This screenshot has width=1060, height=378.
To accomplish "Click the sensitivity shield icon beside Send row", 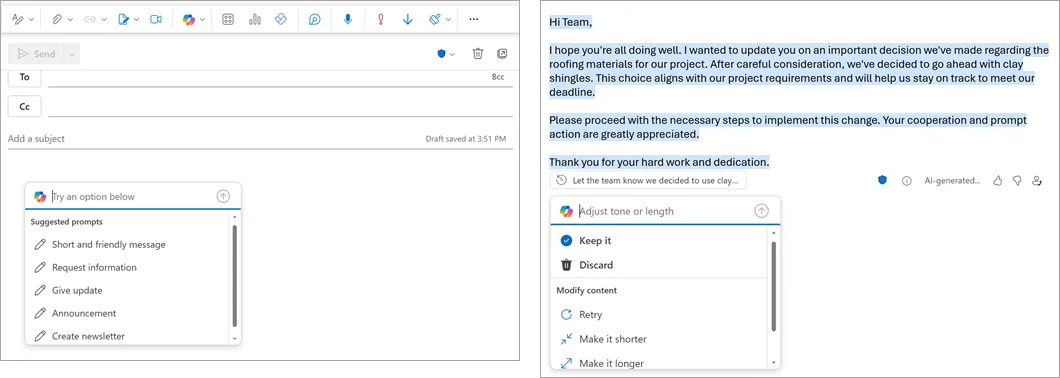I will (441, 53).
